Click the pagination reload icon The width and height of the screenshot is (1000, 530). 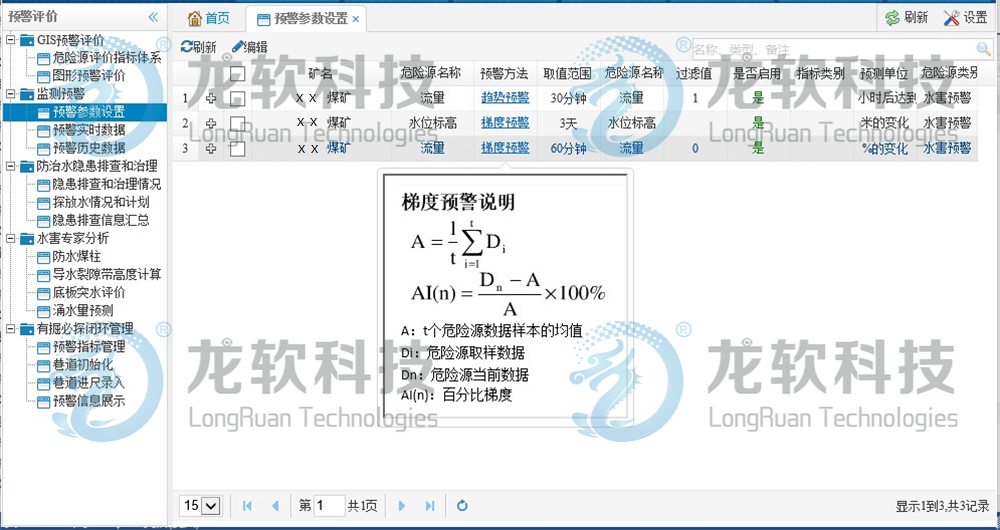click(462, 506)
